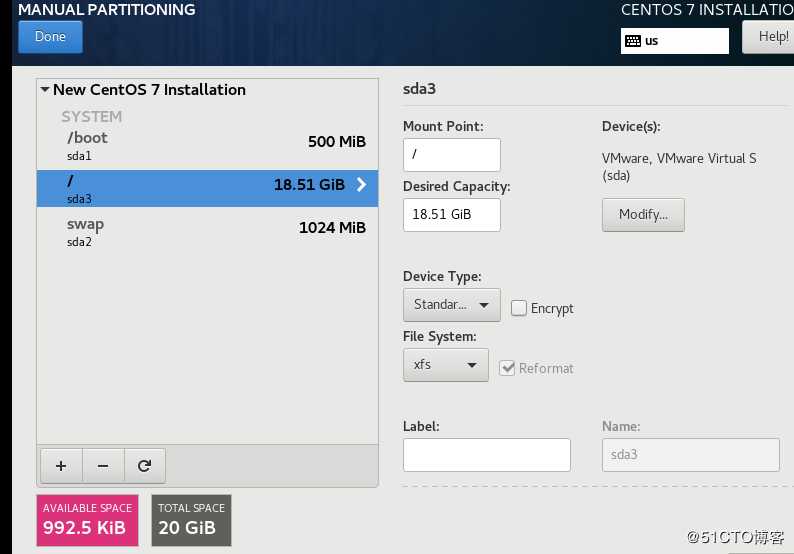The width and height of the screenshot is (794, 554).
Task: Click the SYSTEM group heading
Action: coord(92,117)
